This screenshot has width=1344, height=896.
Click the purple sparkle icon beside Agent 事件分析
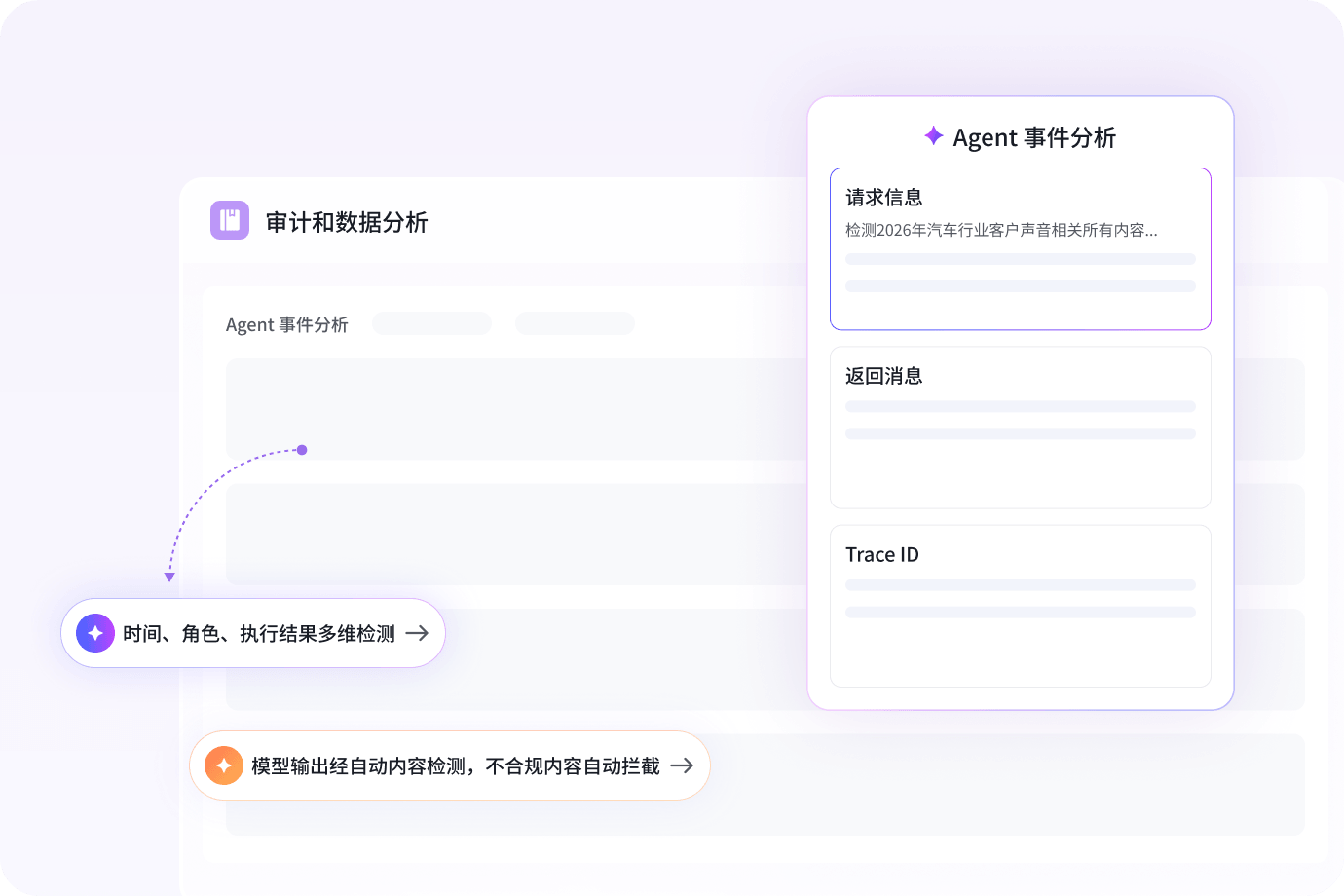(933, 136)
